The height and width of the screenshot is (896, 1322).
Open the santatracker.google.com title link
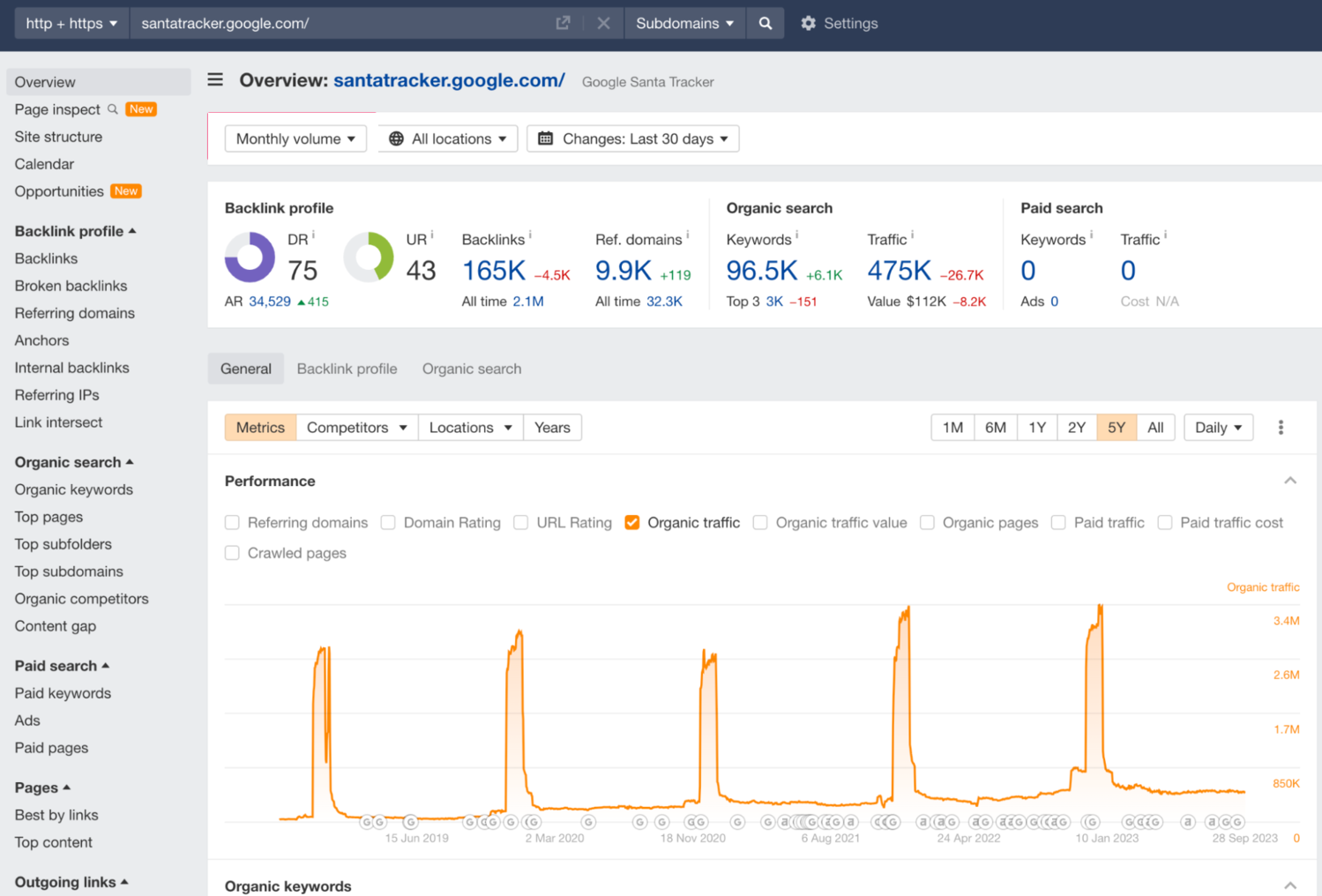pos(449,80)
